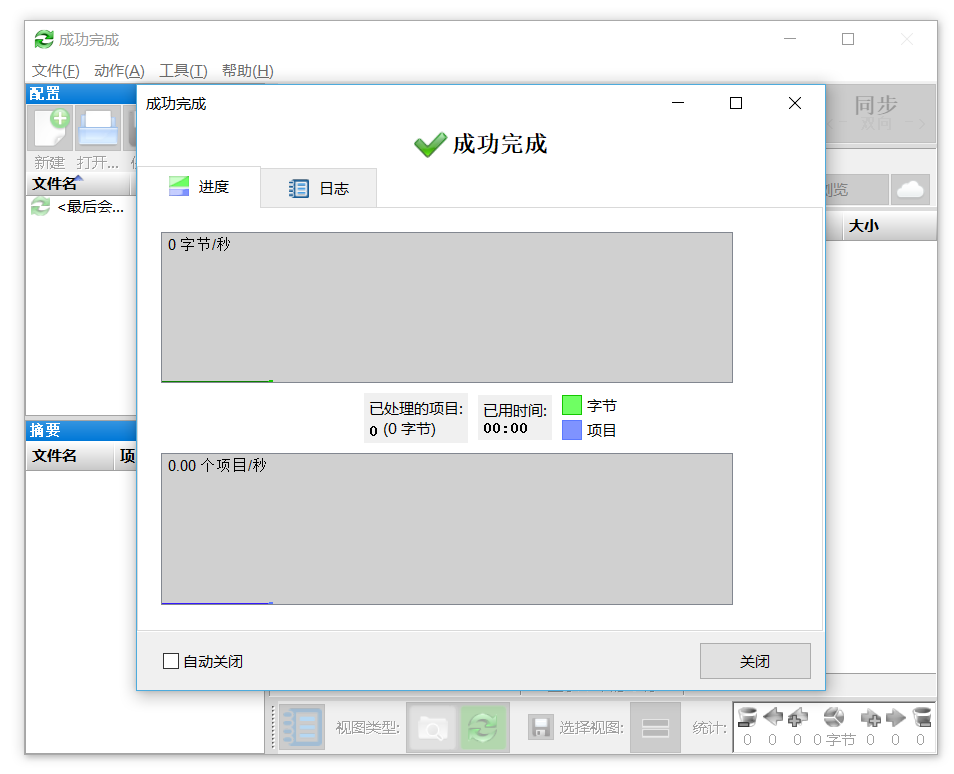
Task: Click the 0 字节/秒 bytes speed graph
Action: [447, 307]
